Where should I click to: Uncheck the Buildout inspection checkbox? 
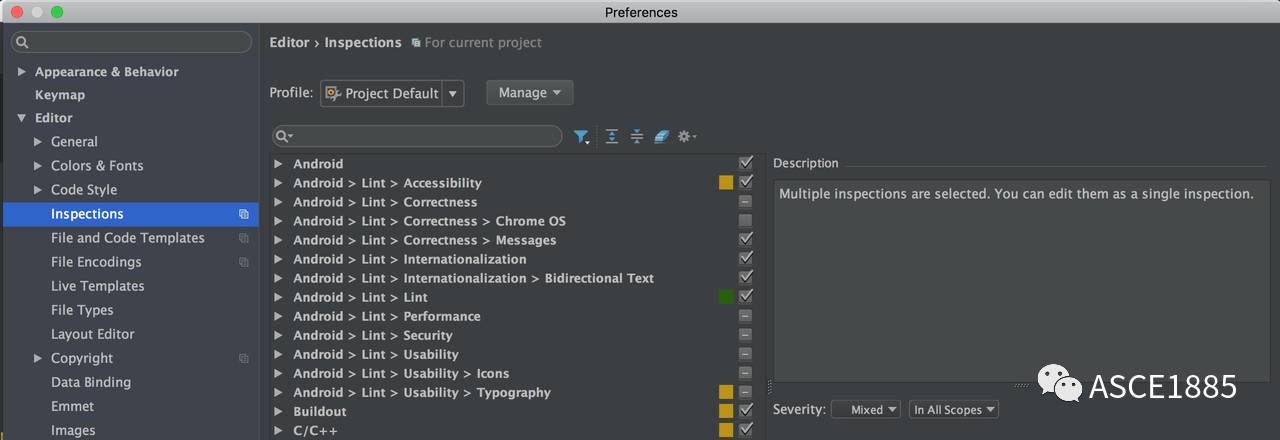click(746, 411)
